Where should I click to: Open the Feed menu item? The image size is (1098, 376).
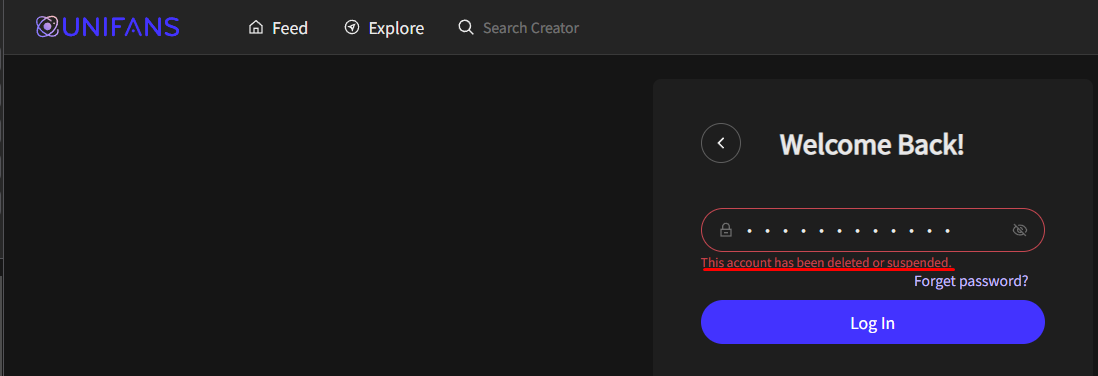(278, 28)
